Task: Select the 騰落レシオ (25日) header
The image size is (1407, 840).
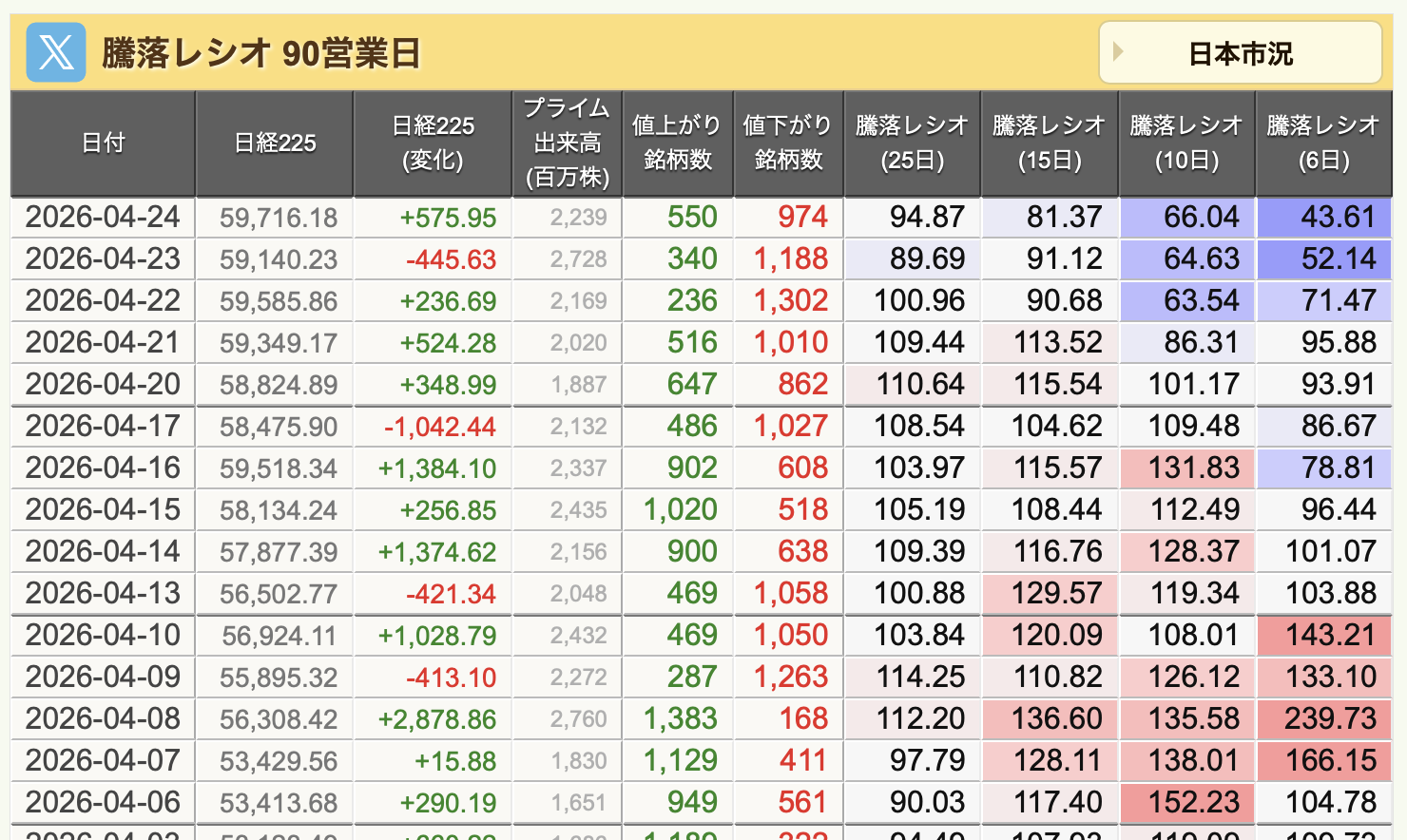Action: [x=912, y=143]
